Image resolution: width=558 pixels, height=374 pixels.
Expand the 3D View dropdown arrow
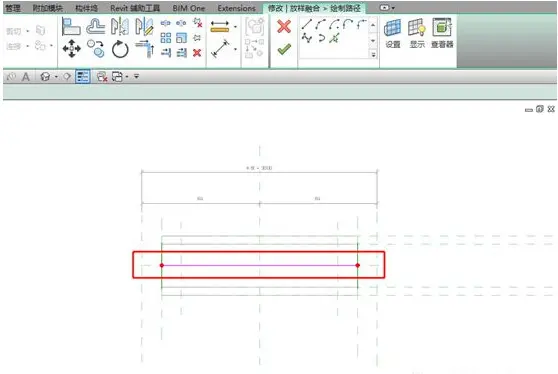point(56,77)
